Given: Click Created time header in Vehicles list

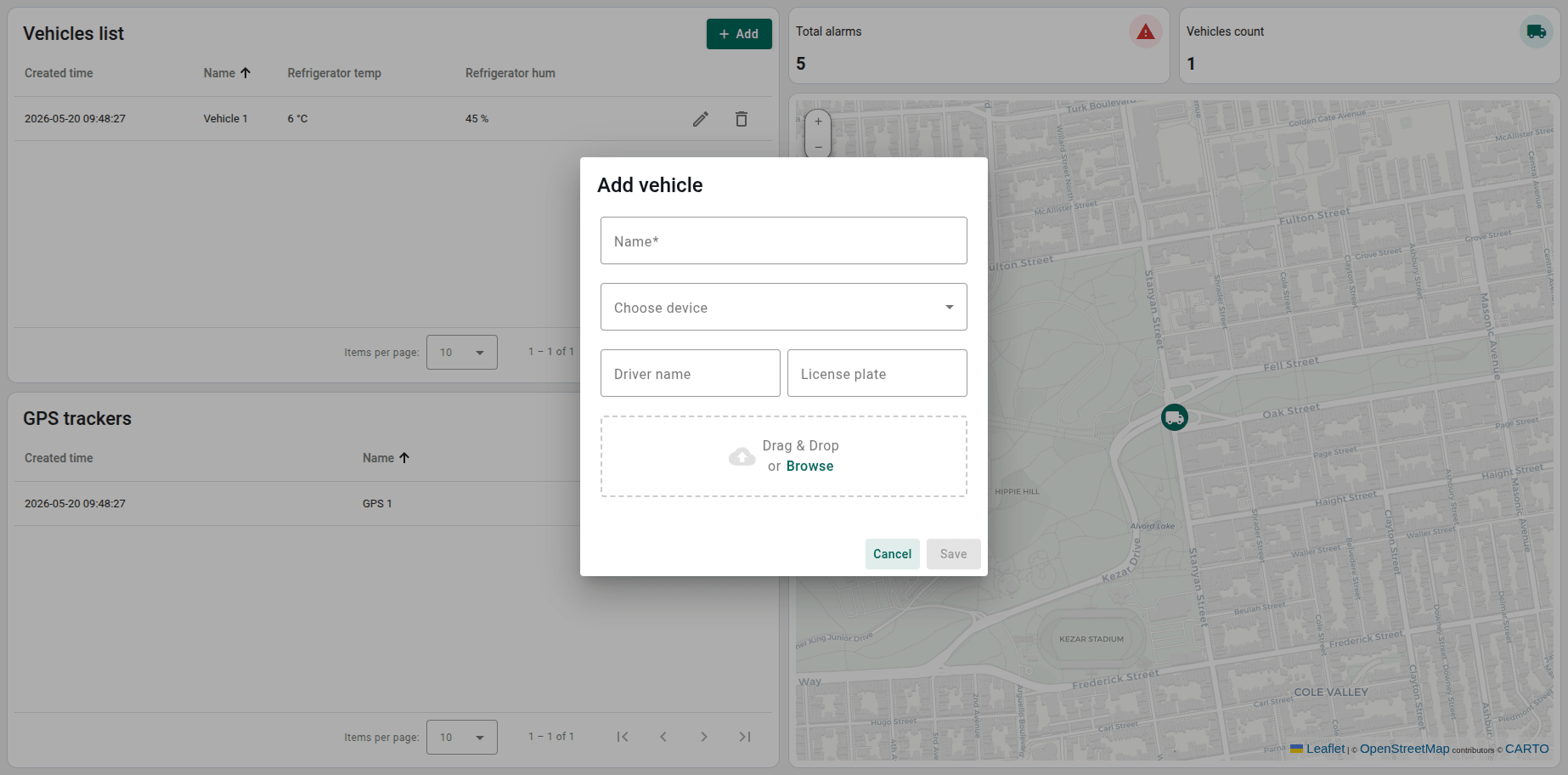Looking at the screenshot, I should 59,73.
